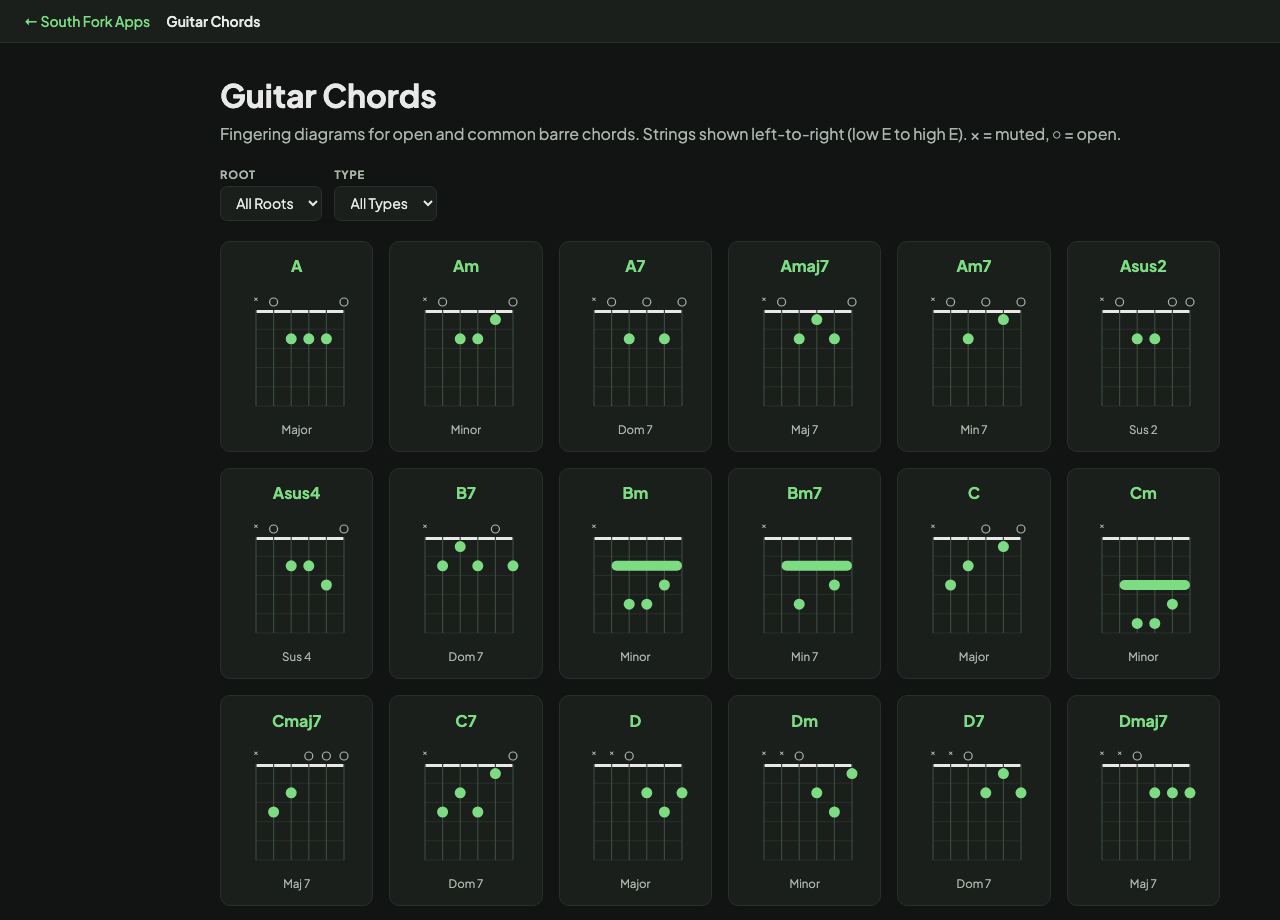Select the Am chord diagram
The width and height of the screenshot is (1280, 920).
point(466,346)
